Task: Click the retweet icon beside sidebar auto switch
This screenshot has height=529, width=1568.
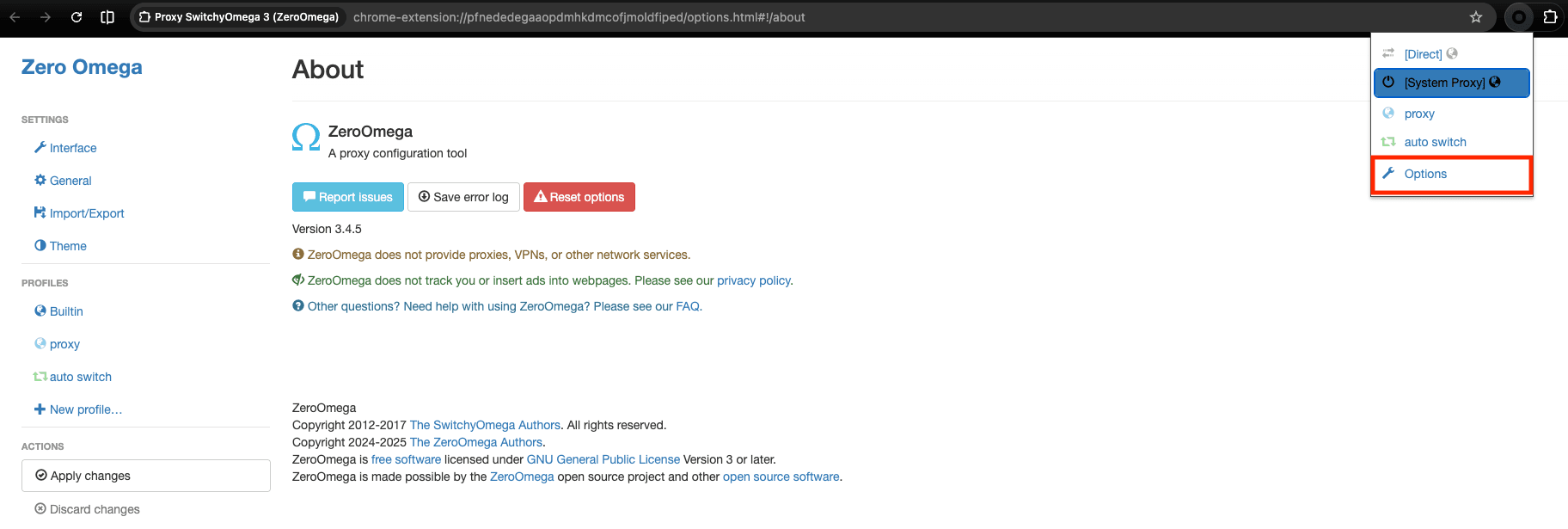Action: click(40, 377)
